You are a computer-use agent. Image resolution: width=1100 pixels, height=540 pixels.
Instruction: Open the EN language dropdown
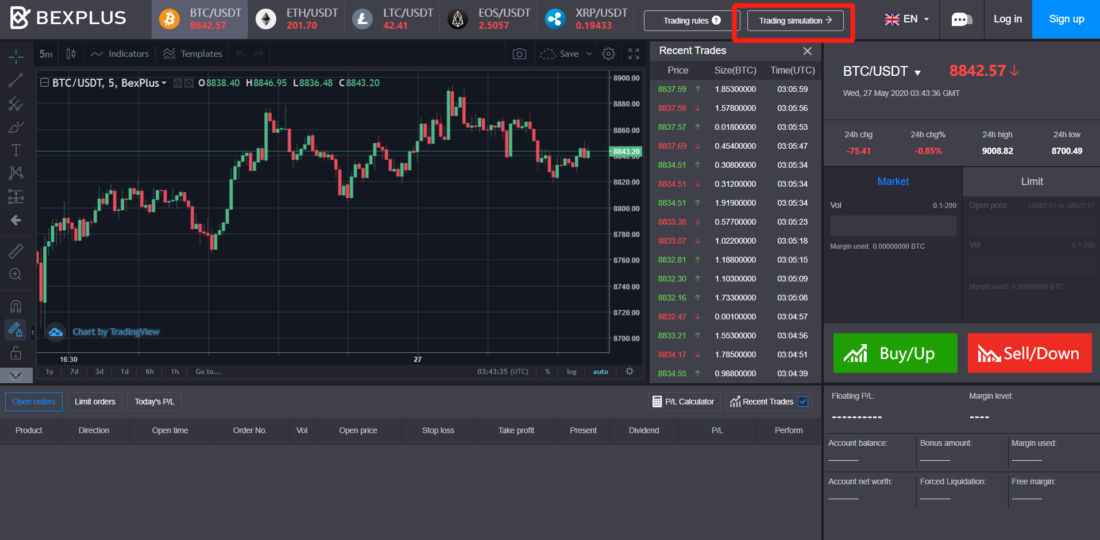point(907,19)
